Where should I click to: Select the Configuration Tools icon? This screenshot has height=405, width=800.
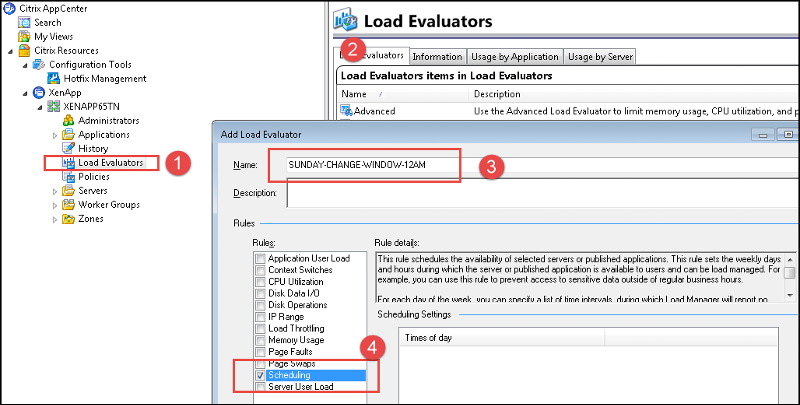[39, 65]
